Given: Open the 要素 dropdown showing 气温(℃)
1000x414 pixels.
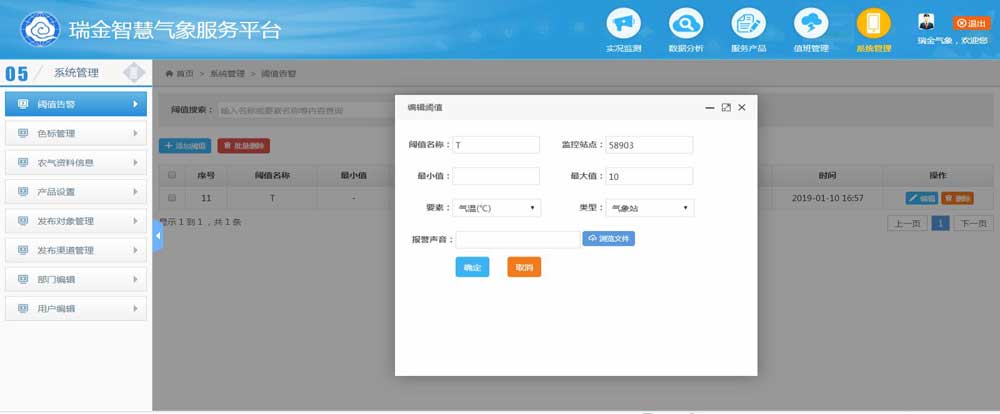Looking at the screenshot, I should tap(497, 208).
